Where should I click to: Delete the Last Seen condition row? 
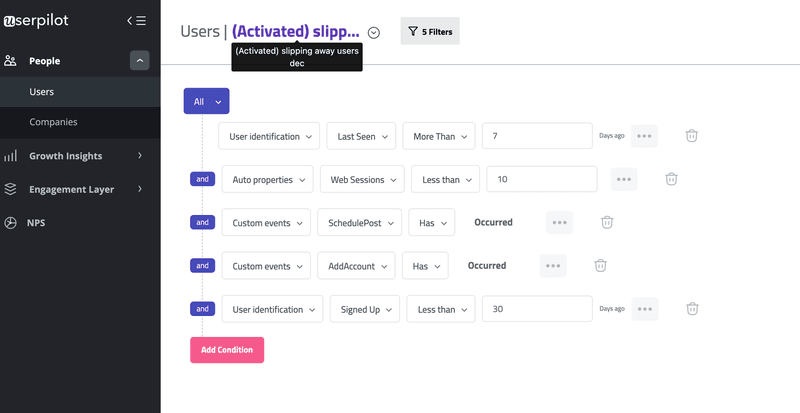pyautogui.click(x=691, y=135)
